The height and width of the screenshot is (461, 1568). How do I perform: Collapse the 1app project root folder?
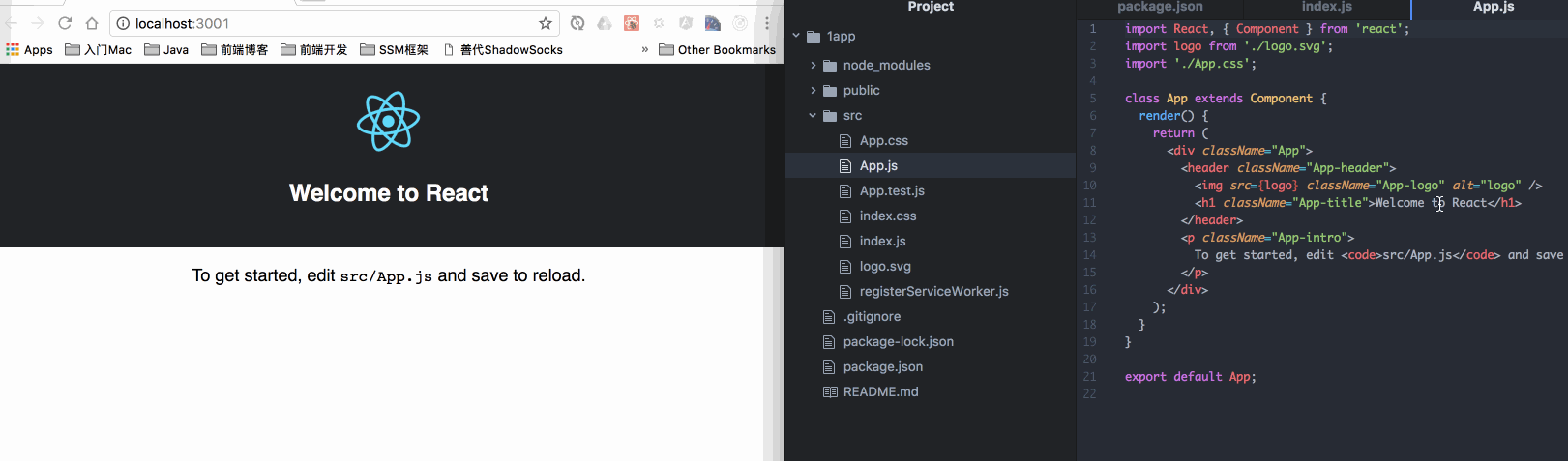(x=797, y=36)
